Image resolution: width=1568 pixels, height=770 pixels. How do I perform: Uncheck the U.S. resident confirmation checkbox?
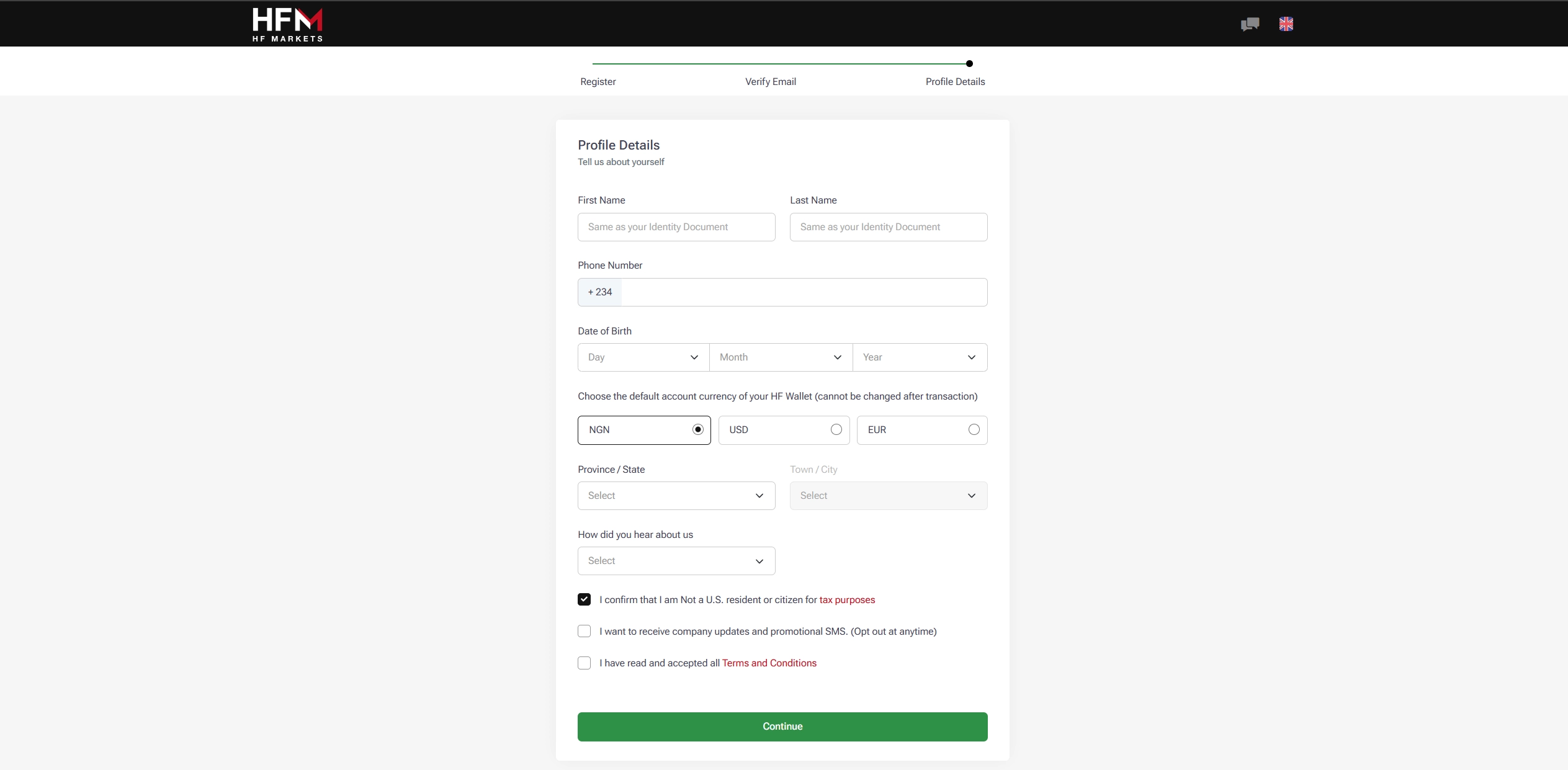click(x=584, y=599)
